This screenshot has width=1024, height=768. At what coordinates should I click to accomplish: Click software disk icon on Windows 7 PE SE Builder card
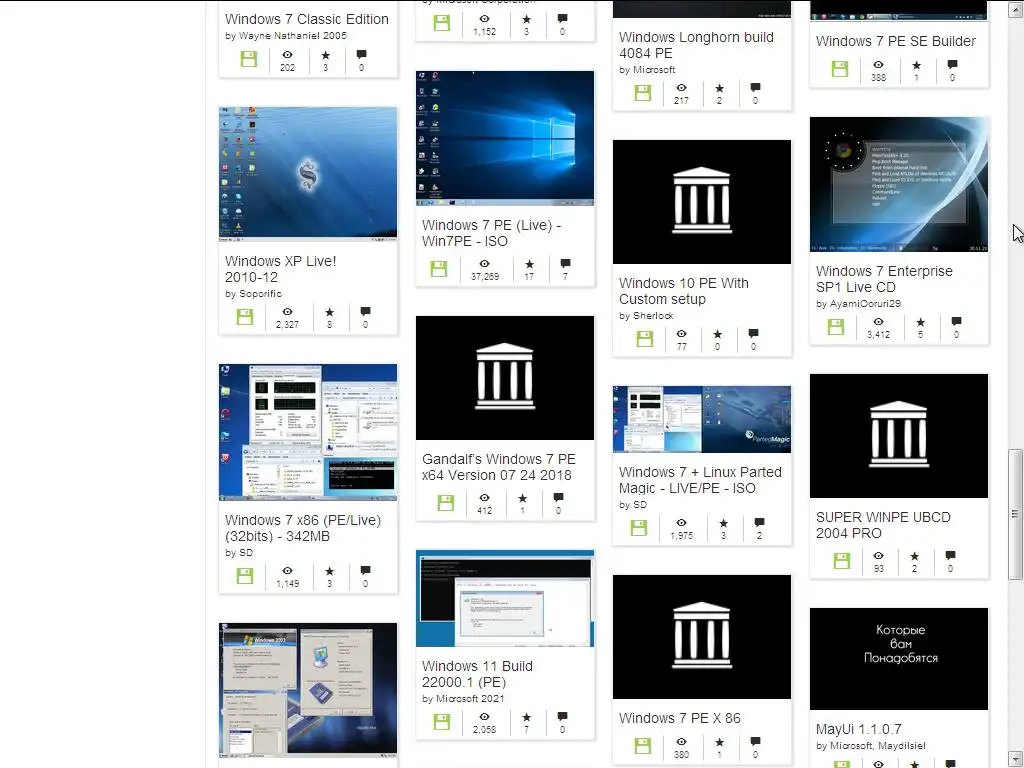tap(840, 69)
